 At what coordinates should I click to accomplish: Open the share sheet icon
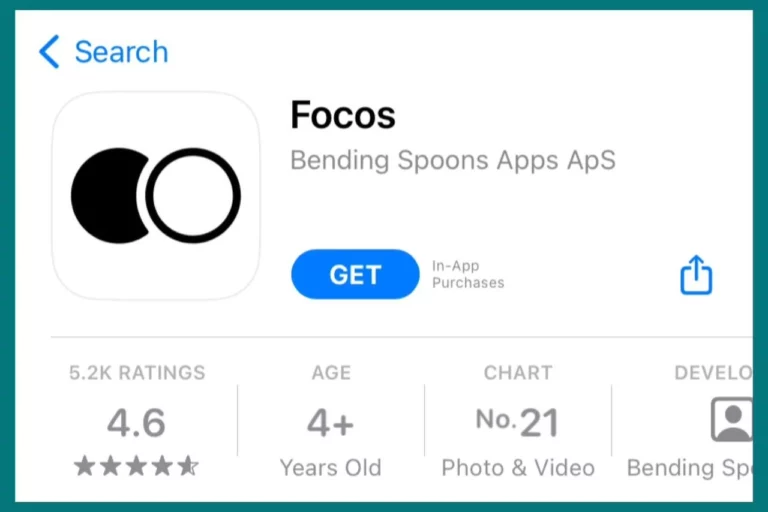click(696, 274)
